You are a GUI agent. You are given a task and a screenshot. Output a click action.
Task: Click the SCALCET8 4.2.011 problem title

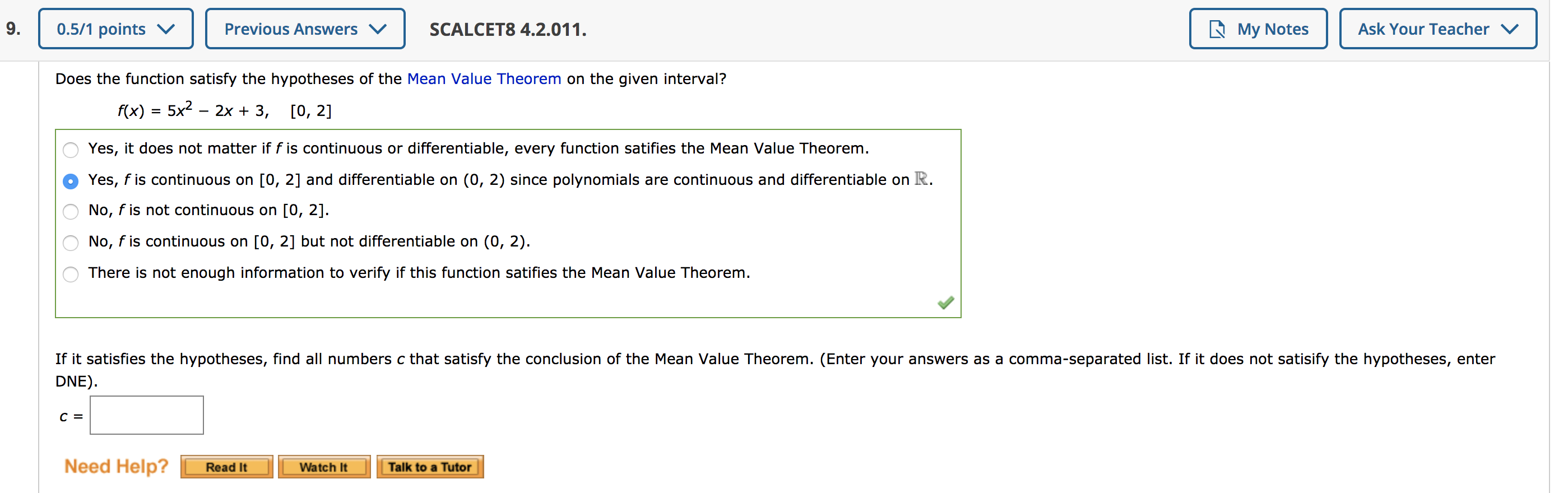pos(507,28)
